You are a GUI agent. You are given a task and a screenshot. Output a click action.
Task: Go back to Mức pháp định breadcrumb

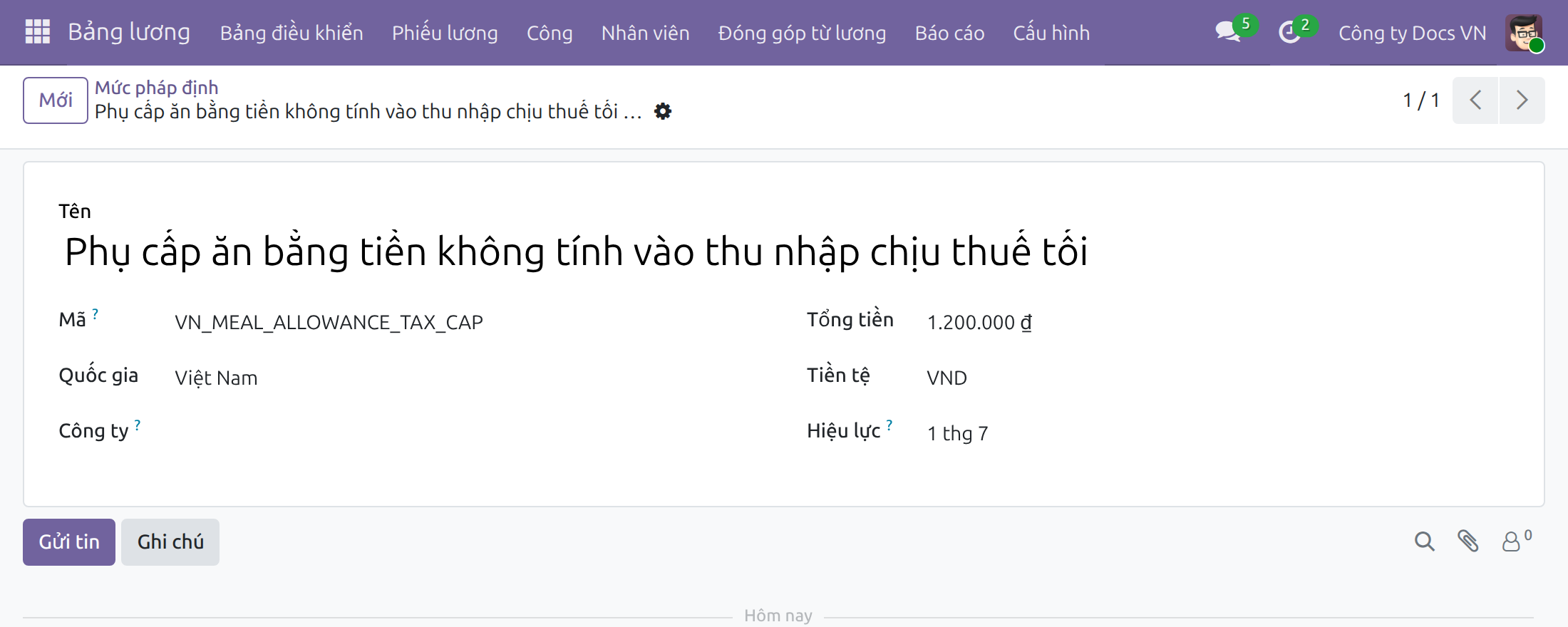(157, 88)
